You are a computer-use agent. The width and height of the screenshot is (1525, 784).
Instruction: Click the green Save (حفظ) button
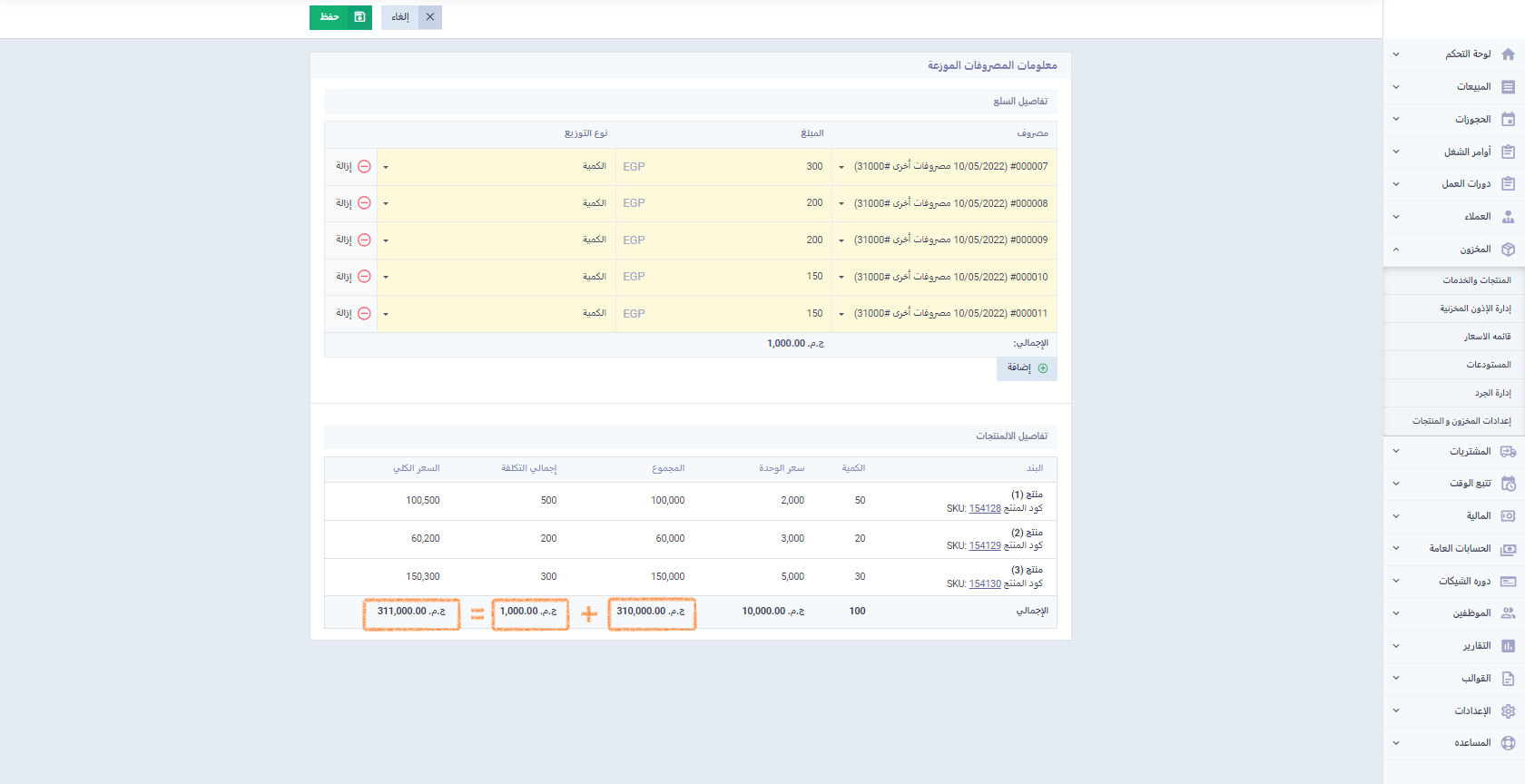coord(340,17)
